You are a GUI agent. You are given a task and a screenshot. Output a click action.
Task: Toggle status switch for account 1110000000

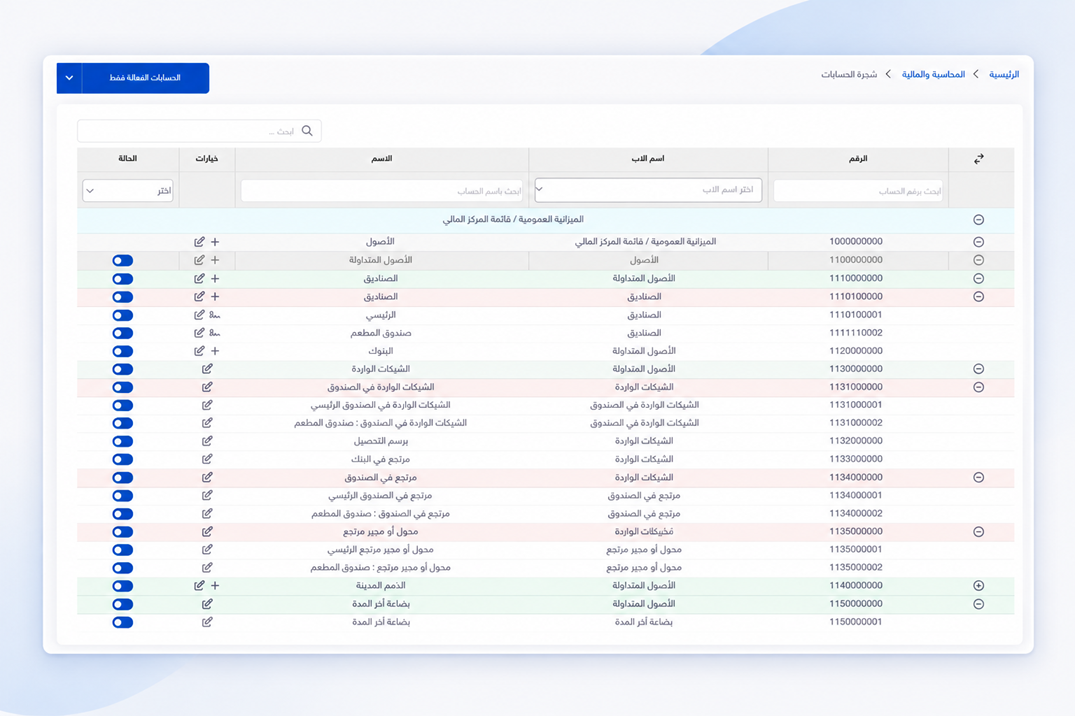(123, 279)
